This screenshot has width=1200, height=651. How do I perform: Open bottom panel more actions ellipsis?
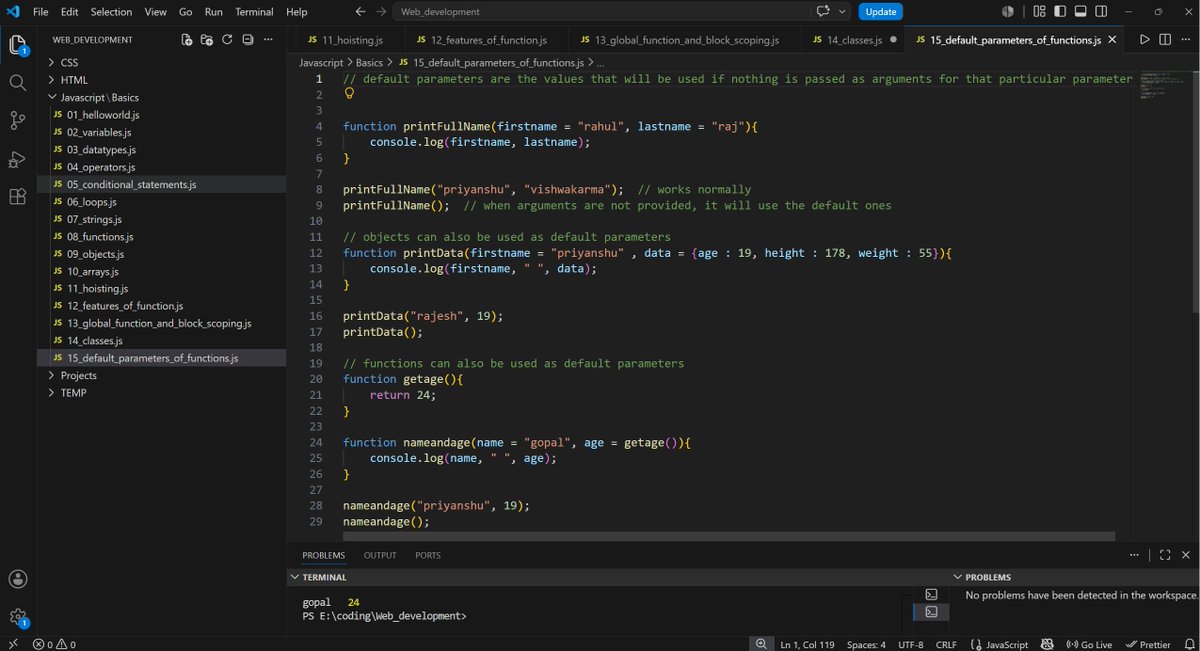(1134, 555)
